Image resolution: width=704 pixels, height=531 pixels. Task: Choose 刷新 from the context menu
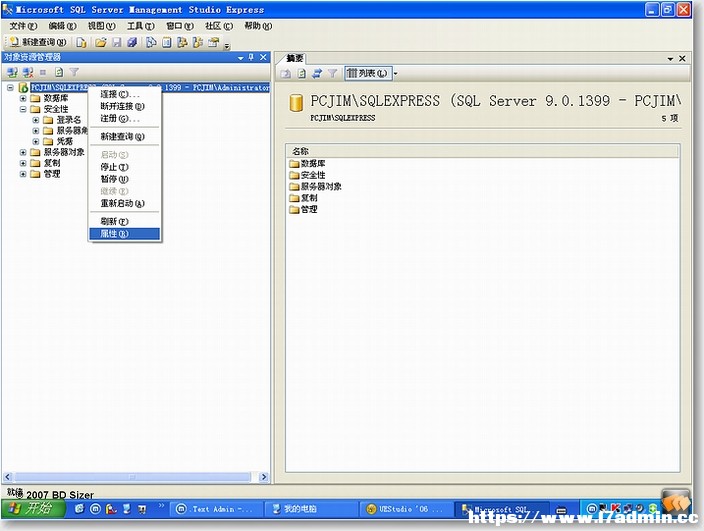124,221
